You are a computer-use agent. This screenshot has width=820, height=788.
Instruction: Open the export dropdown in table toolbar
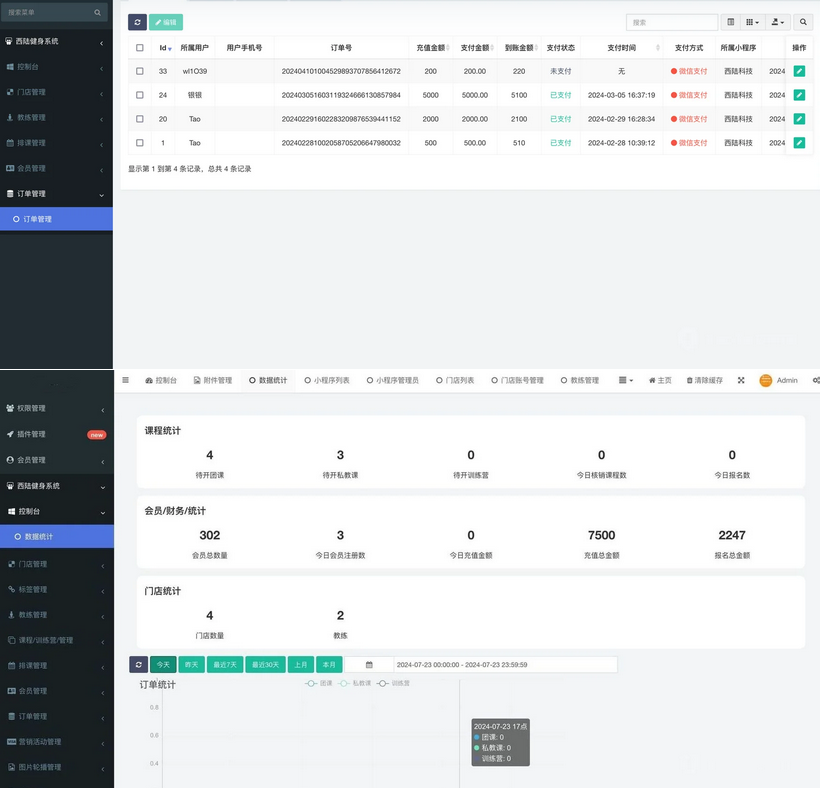777,22
